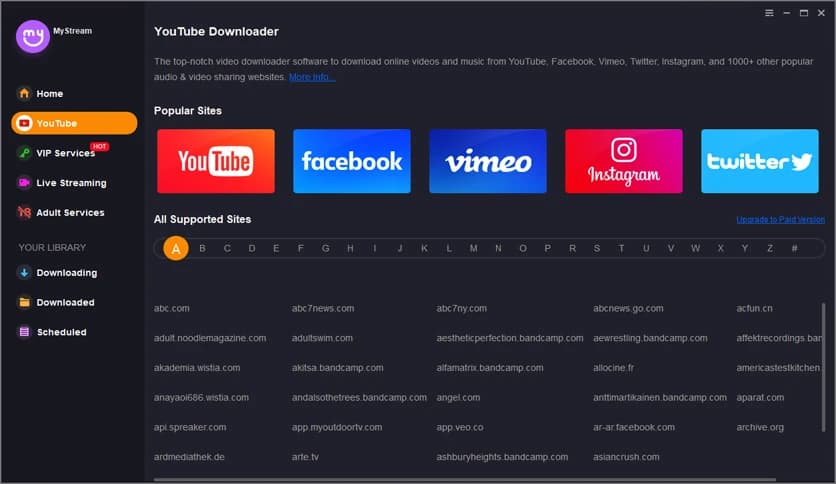The image size is (836, 484).
Task: Click the folder icon for Downloaded
Action: [x=24, y=302]
